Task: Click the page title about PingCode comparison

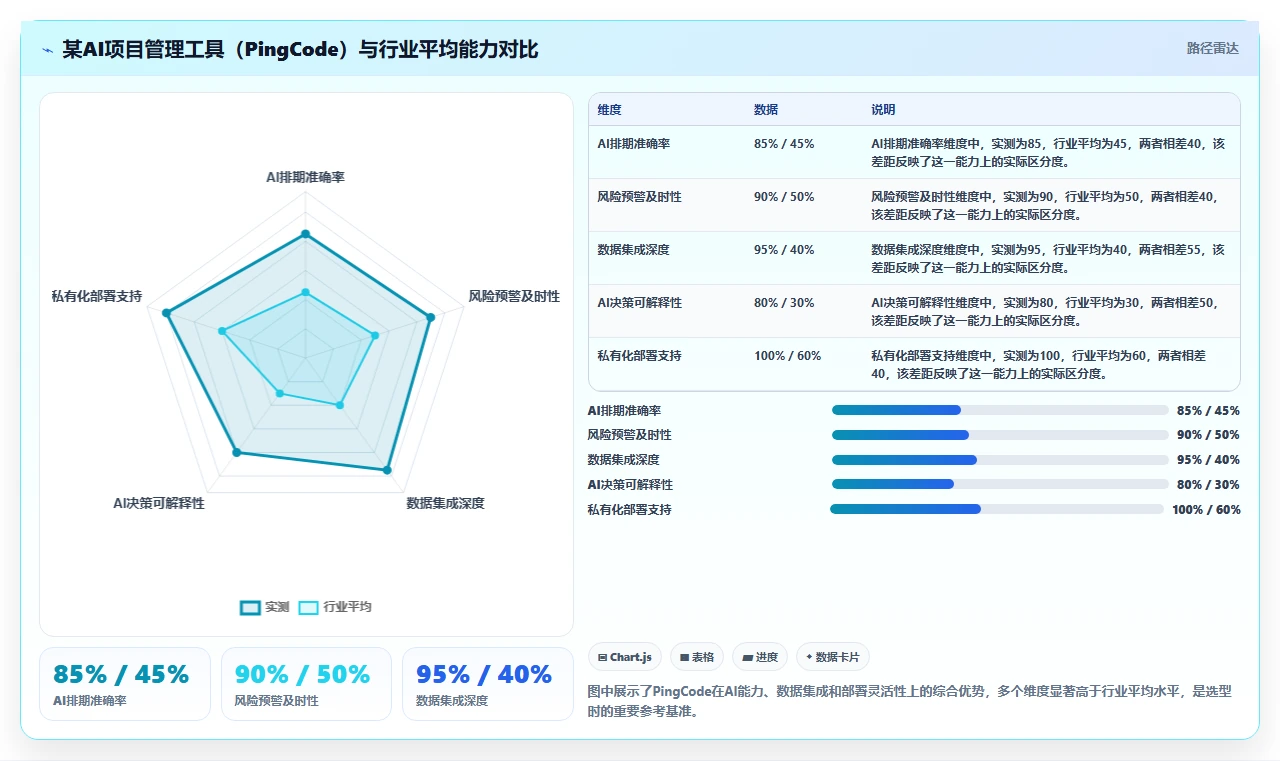Action: (x=300, y=49)
